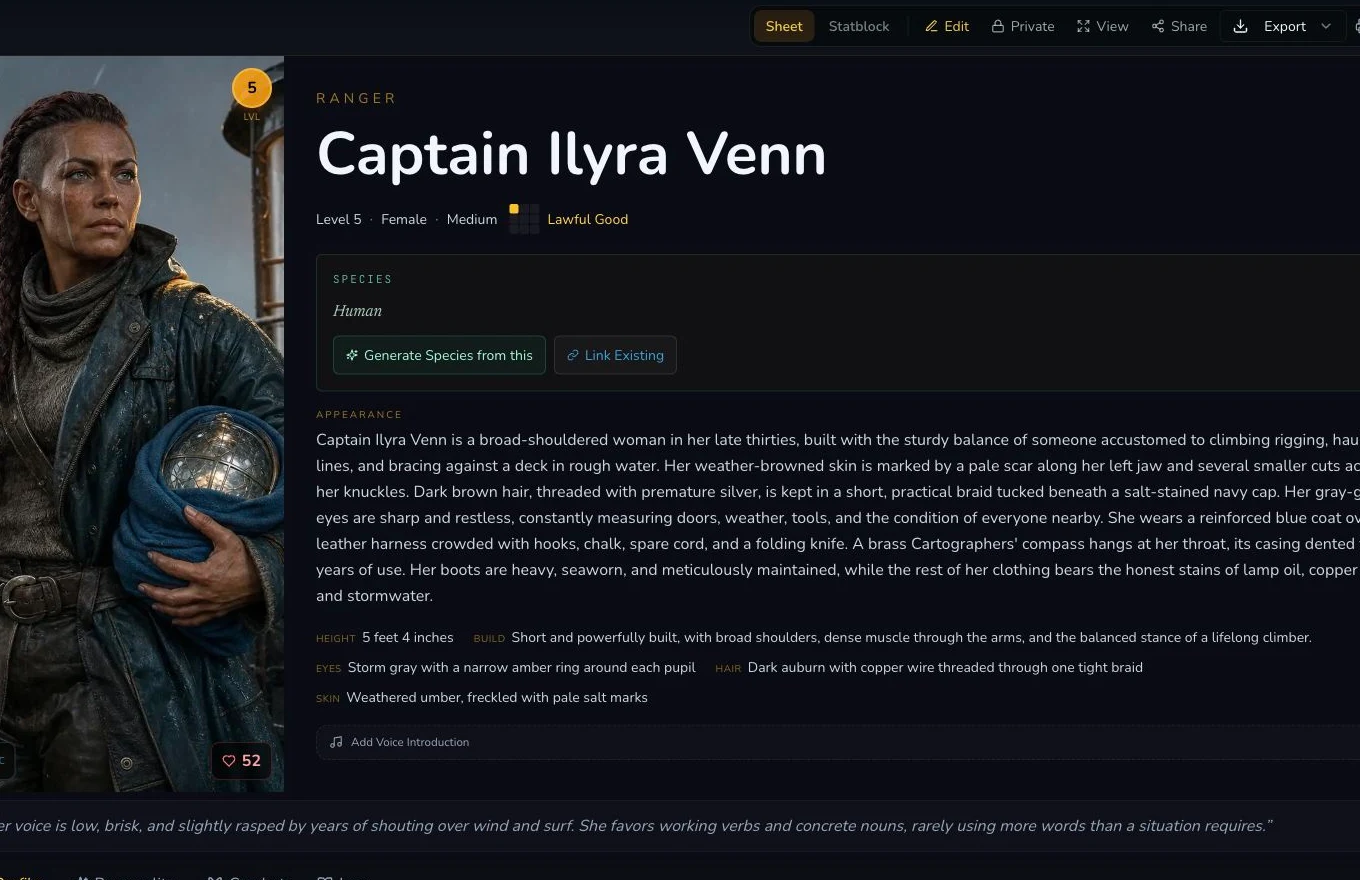Click the Share network icon

tap(1158, 26)
